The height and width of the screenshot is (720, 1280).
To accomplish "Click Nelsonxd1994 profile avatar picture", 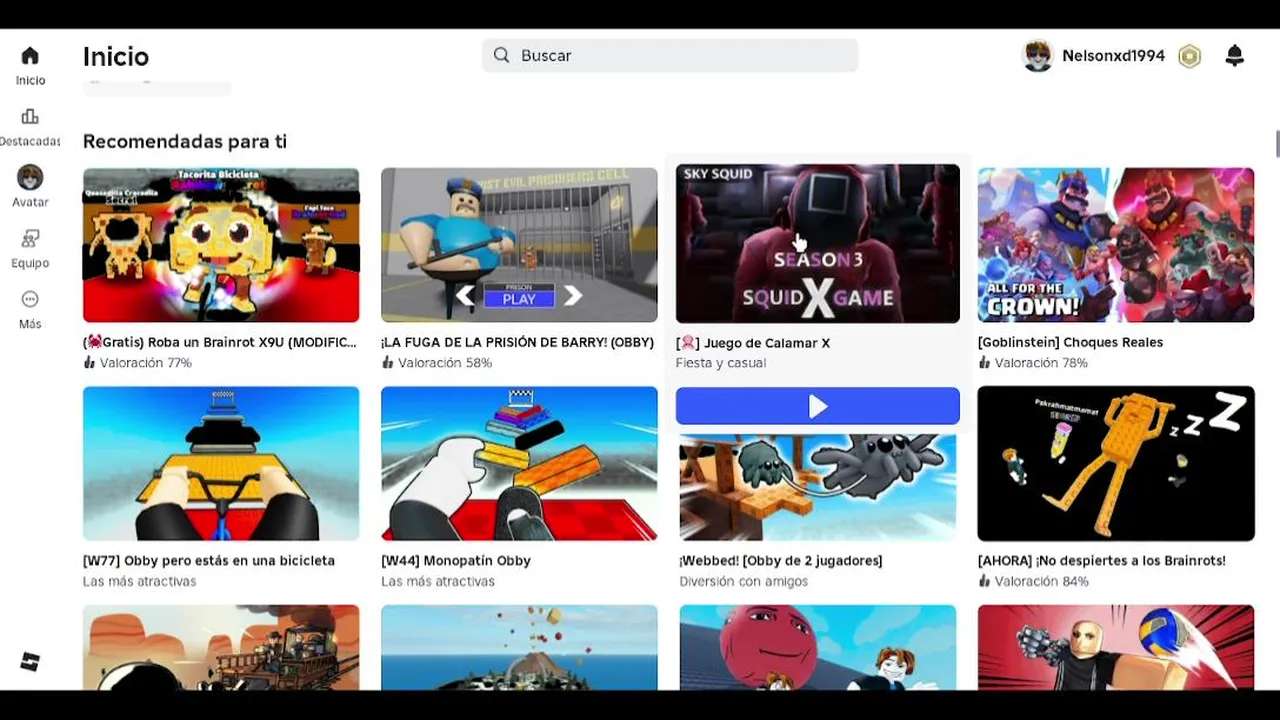I will (1038, 56).
